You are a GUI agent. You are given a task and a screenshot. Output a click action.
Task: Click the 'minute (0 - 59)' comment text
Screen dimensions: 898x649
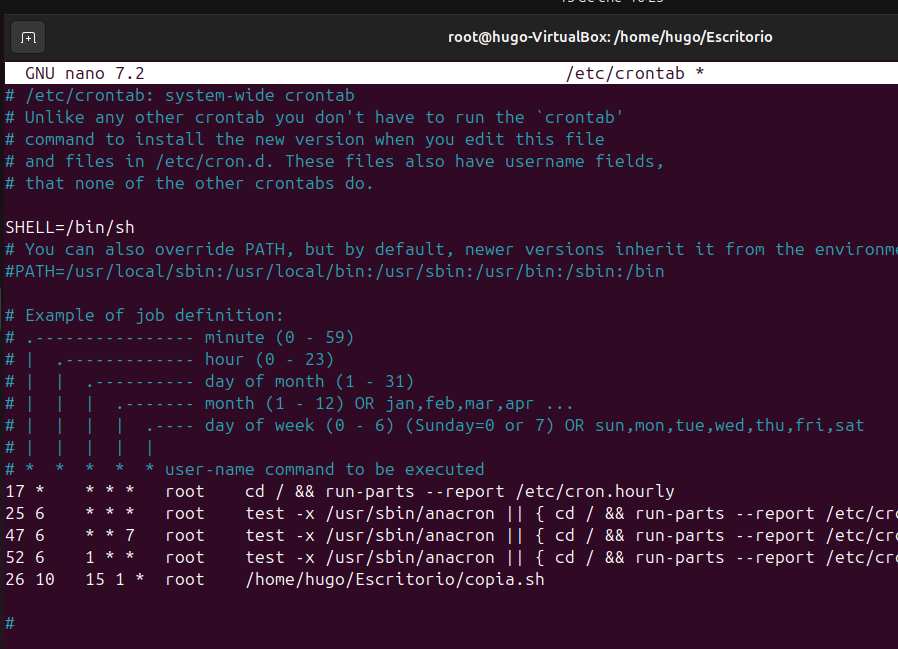[x=279, y=338]
